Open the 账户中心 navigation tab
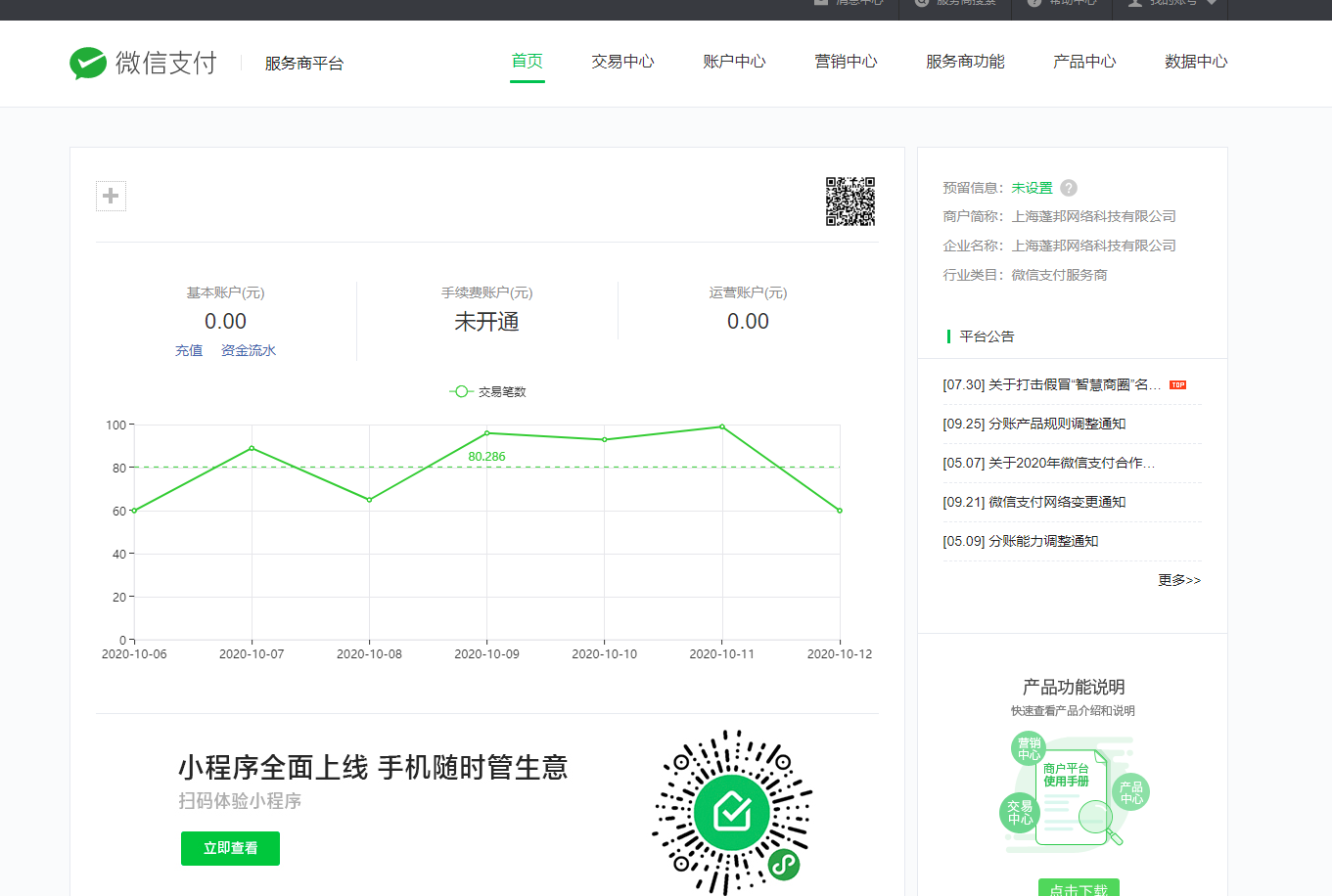 point(734,61)
